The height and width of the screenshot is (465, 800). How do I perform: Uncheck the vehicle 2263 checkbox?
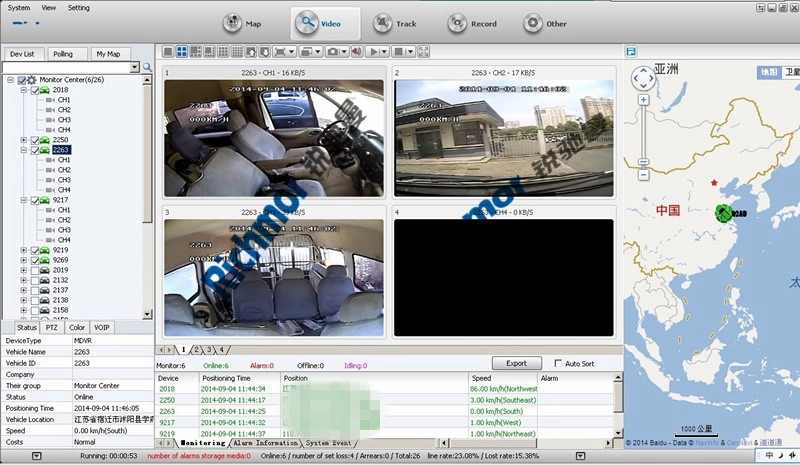pos(35,150)
